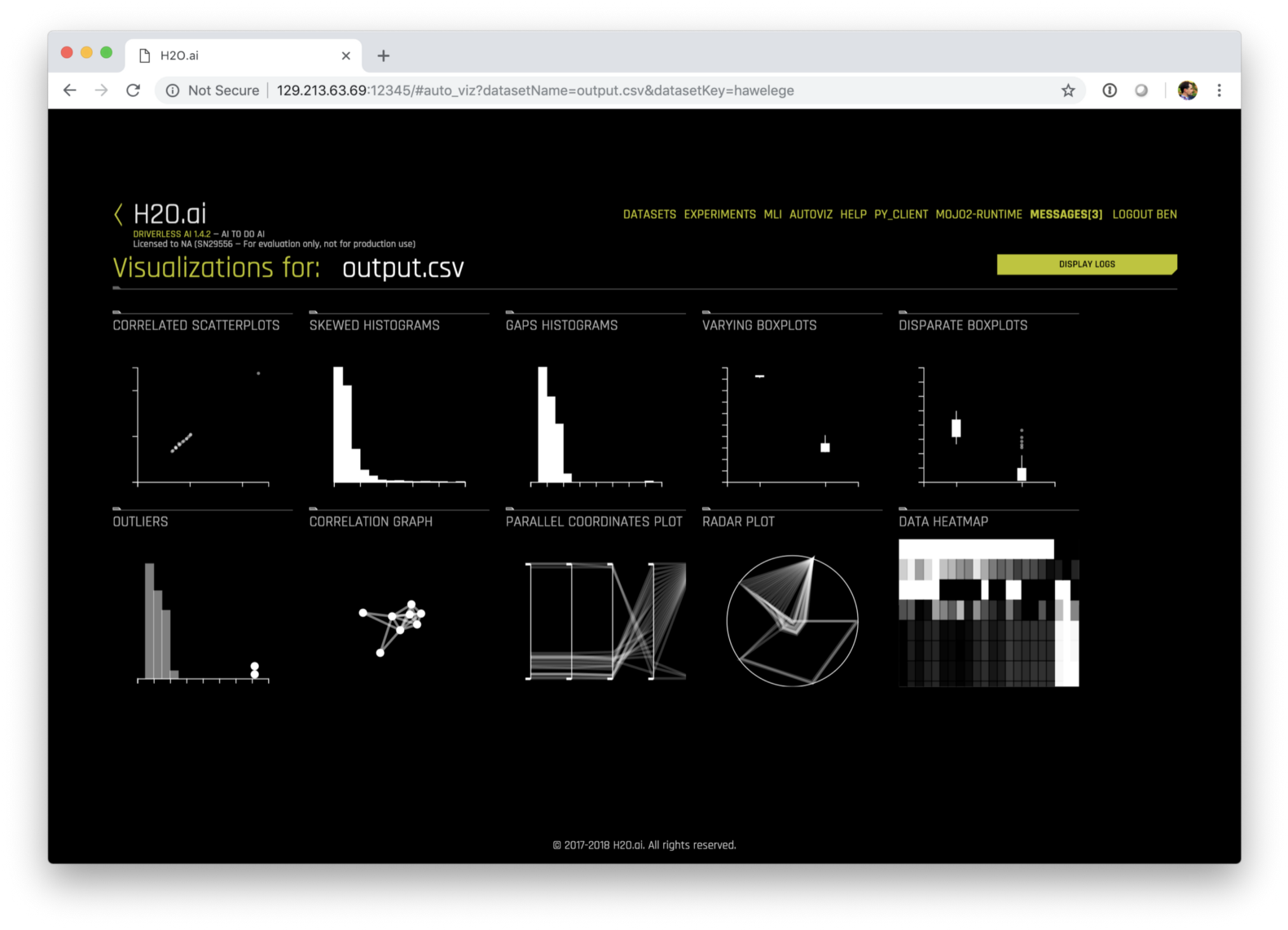This screenshot has height=930, width=1288.
Task: Click the CORRELATED SCATTERPLOTS heading
Action: click(196, 325)
